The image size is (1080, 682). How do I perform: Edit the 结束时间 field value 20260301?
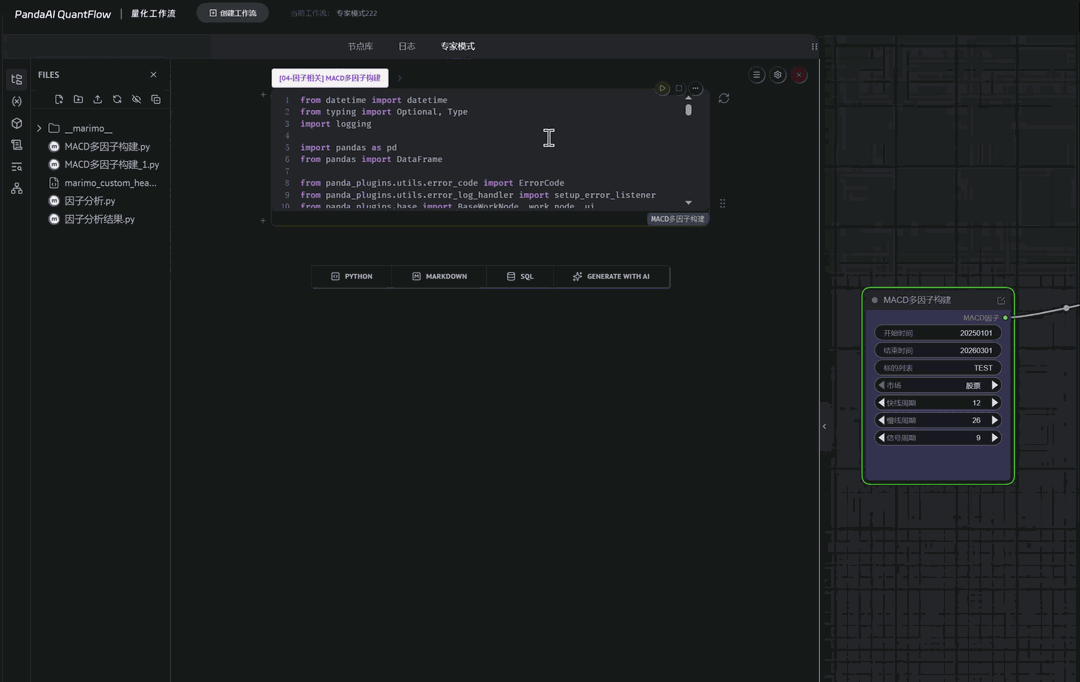pos(937,350)
